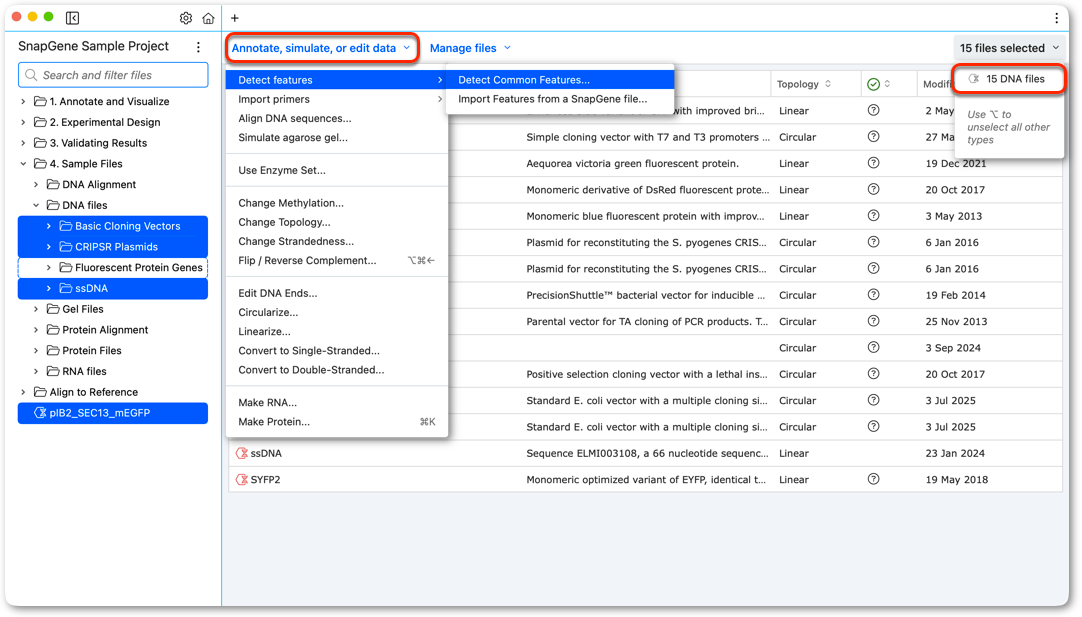
Task: Select 3. Validating Results folder
Action: [98, 143]
